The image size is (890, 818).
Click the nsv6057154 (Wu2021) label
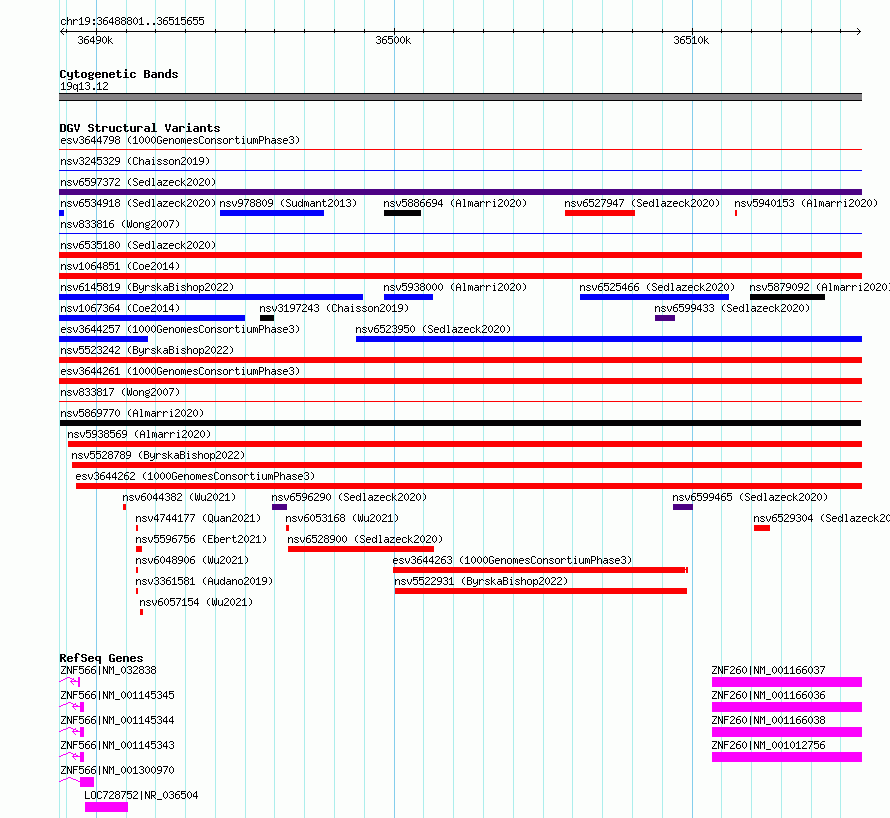click(x=196, y=602)
